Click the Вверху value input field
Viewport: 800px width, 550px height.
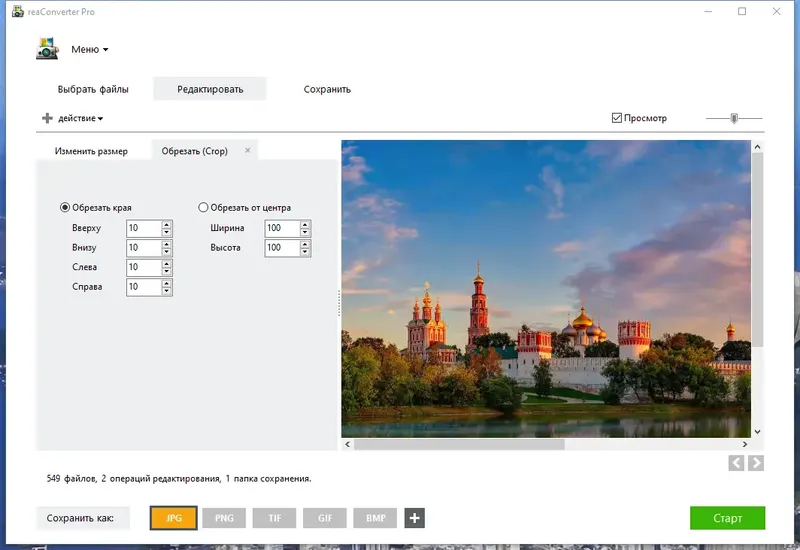[144, 228]
